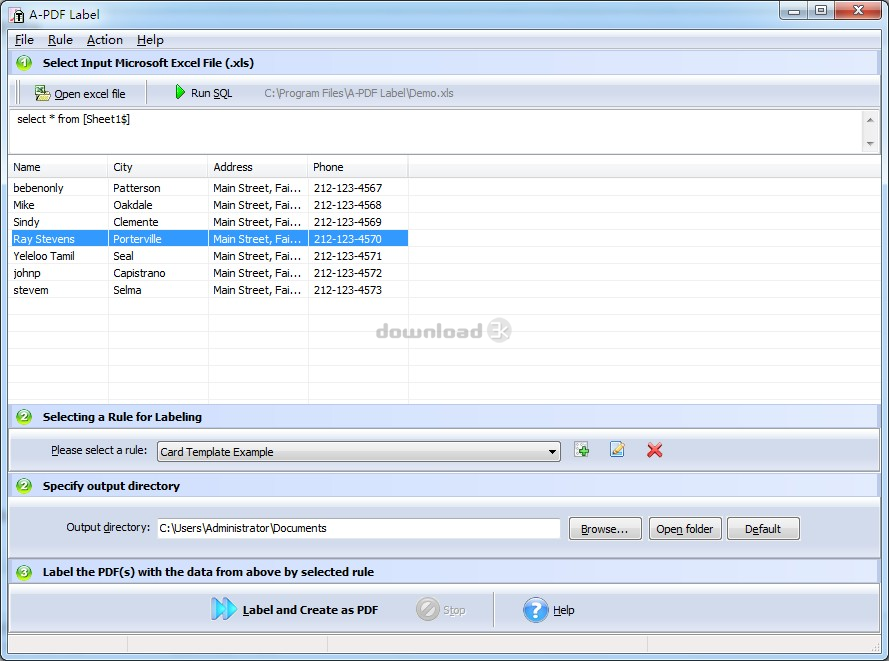Click the Selma city cell

coord(127,290)
